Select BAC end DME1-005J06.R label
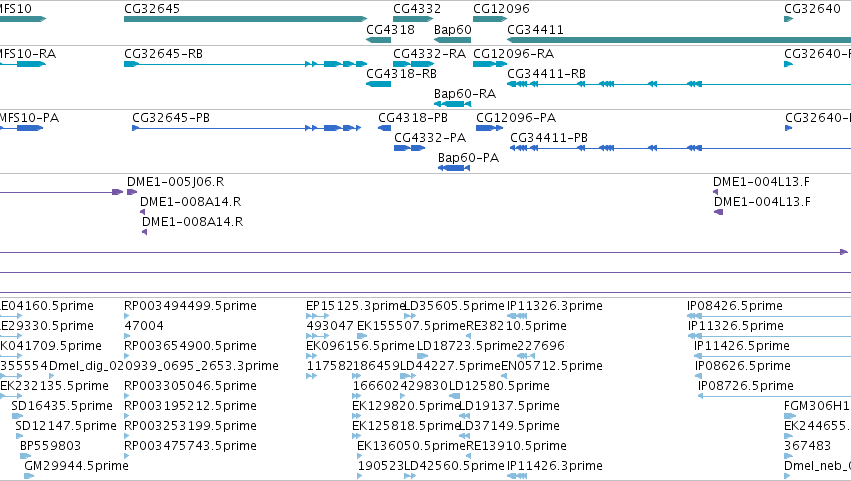 175,182
